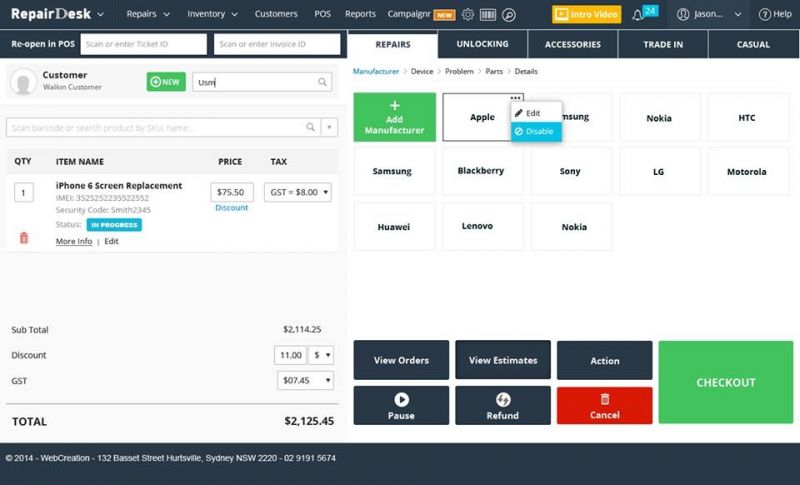Focus the Scan or enter Ticket ID field

[143, 44]
